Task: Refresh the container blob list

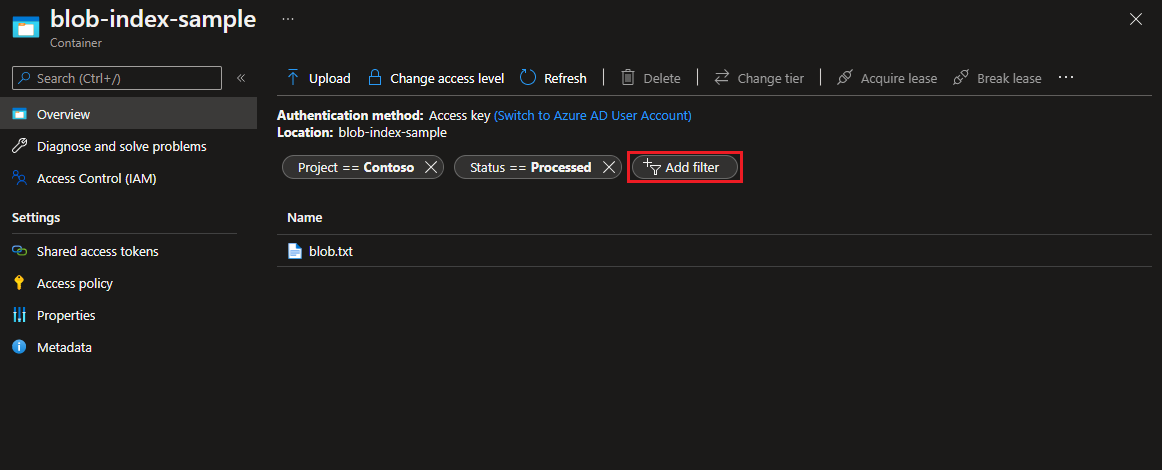Action: (x=554, y=78)
